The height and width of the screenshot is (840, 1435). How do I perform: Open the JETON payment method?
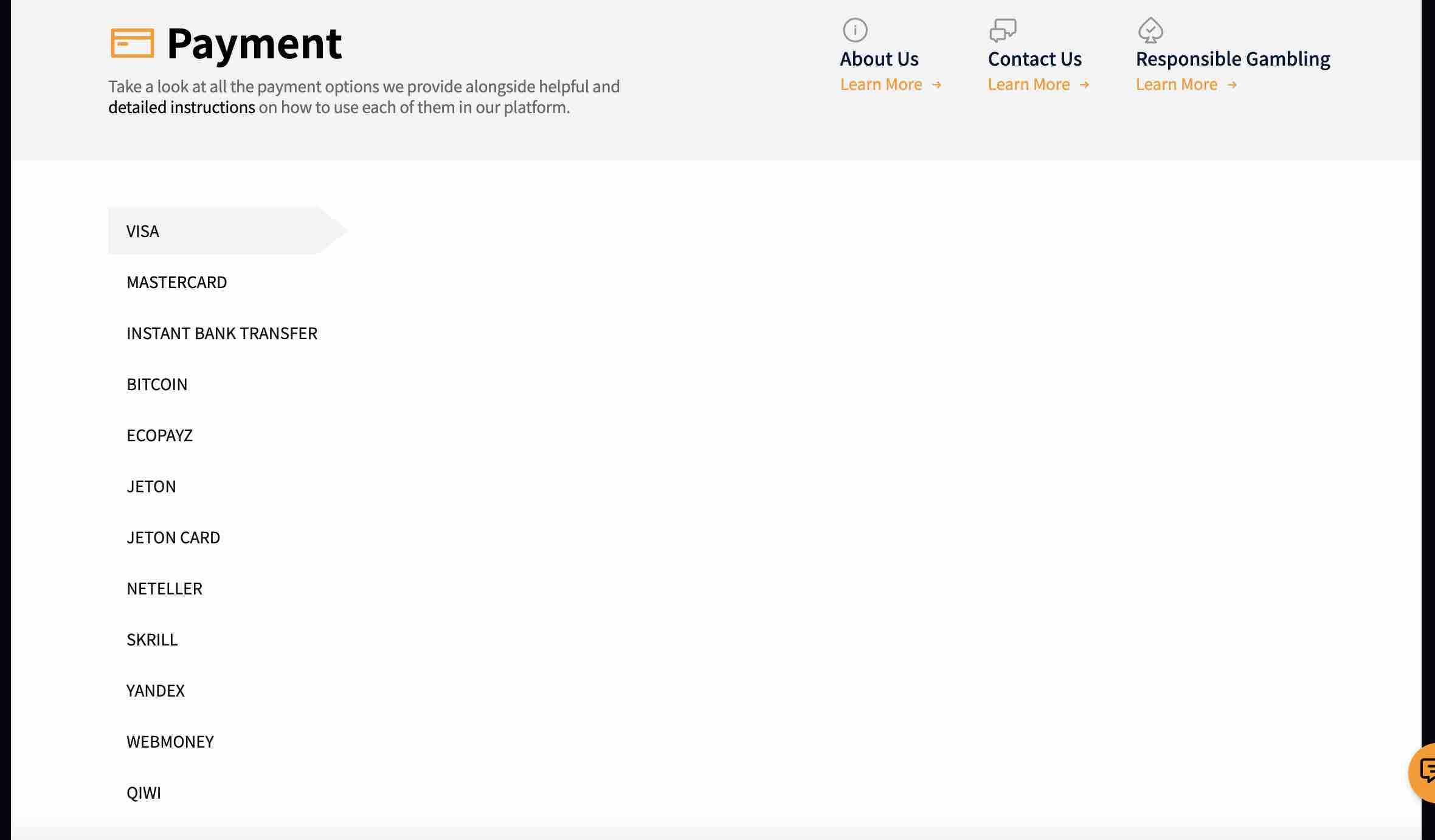click(x=151, y=486)
